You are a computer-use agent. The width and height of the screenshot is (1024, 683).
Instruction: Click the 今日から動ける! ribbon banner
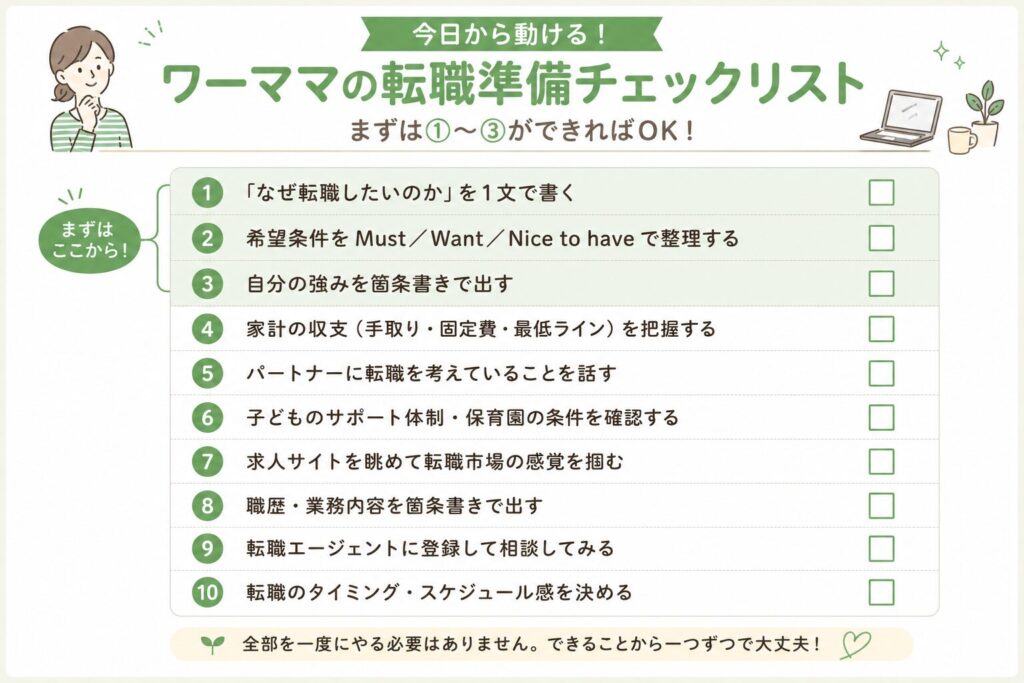pyautogui.click(x=511, y=34)
